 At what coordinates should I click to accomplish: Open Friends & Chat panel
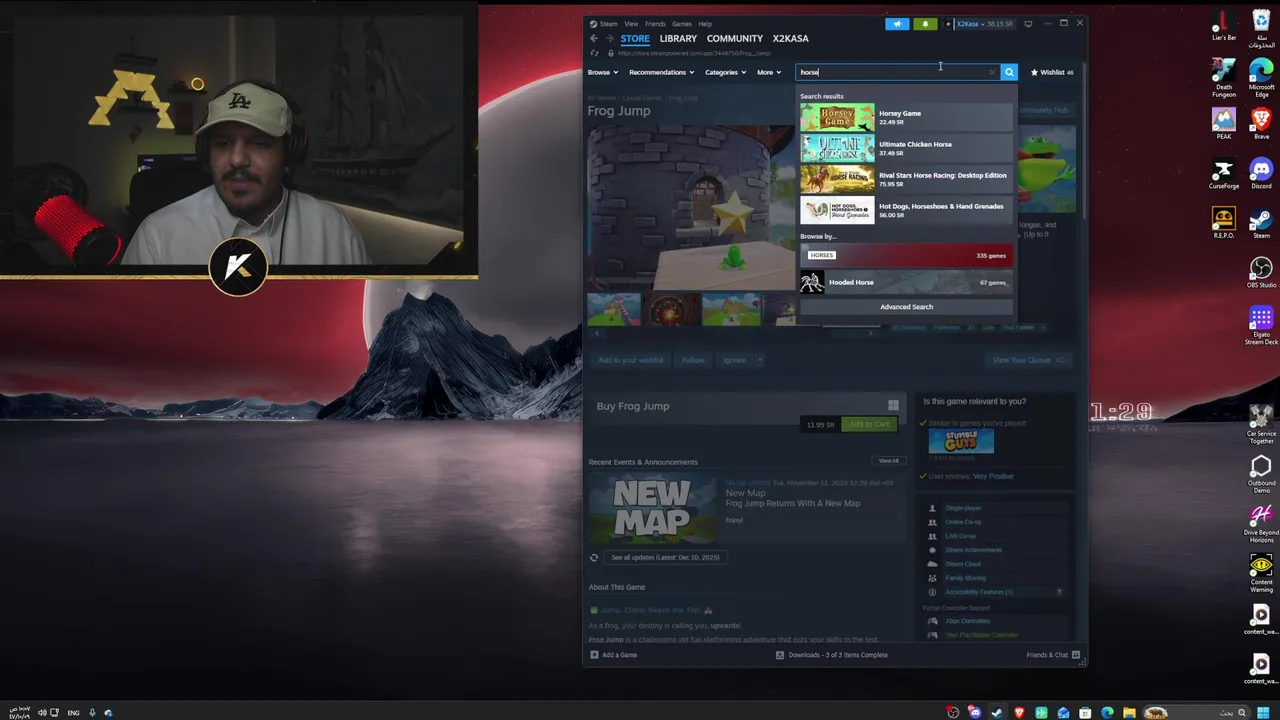tap(1052, 655)
